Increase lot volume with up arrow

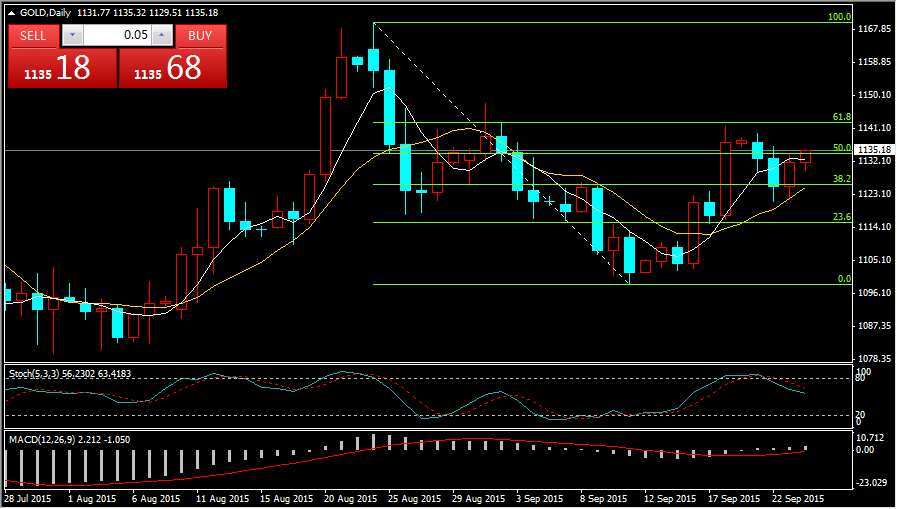[163, 35]
